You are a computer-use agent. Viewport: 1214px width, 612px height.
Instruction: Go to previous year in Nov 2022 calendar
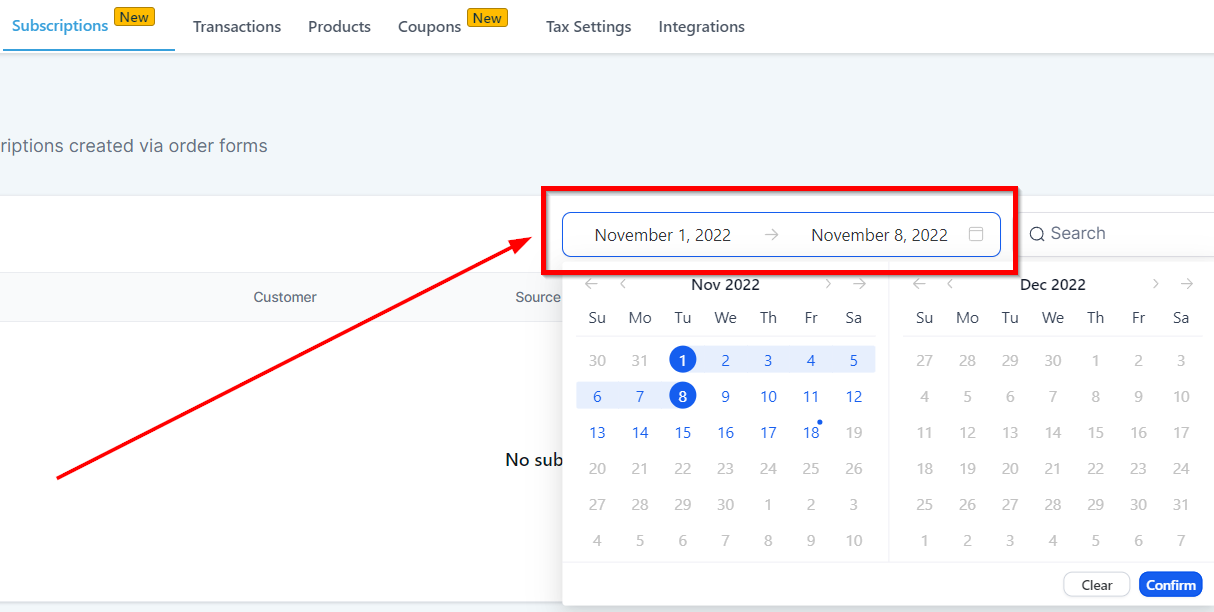[591, 284]
